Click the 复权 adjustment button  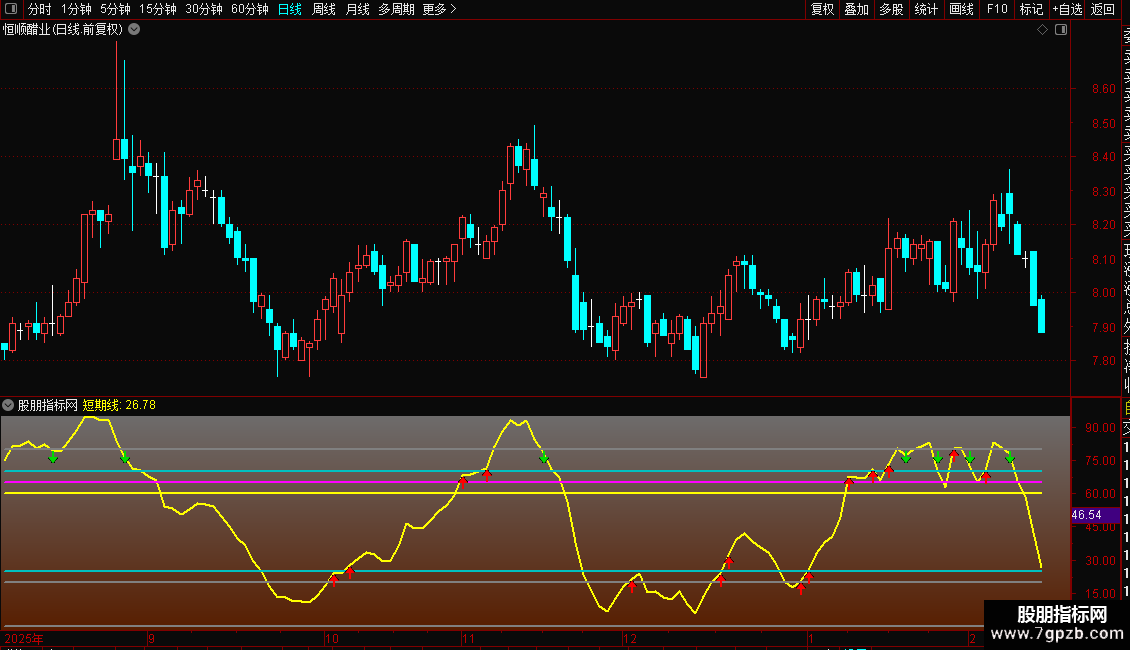[x=822, y=9]
